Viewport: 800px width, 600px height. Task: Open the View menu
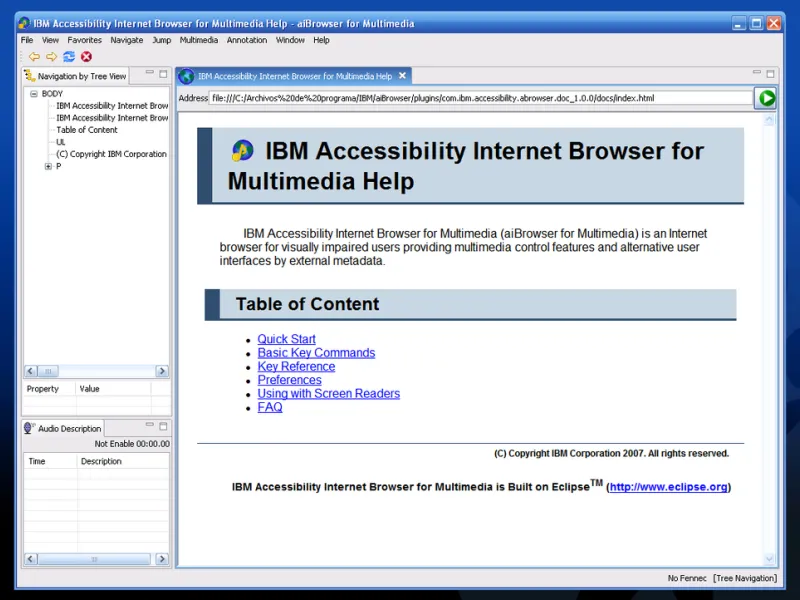(50, 40)
